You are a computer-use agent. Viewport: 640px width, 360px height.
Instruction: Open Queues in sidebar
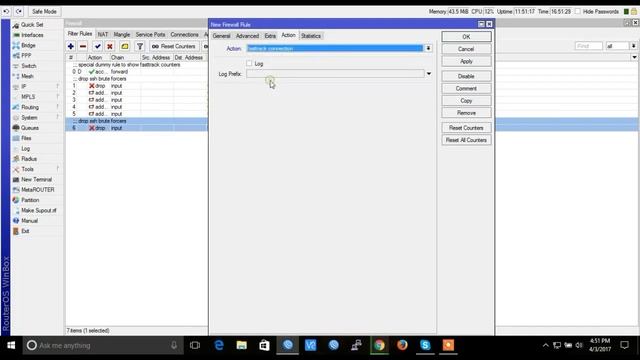(30, 128)
